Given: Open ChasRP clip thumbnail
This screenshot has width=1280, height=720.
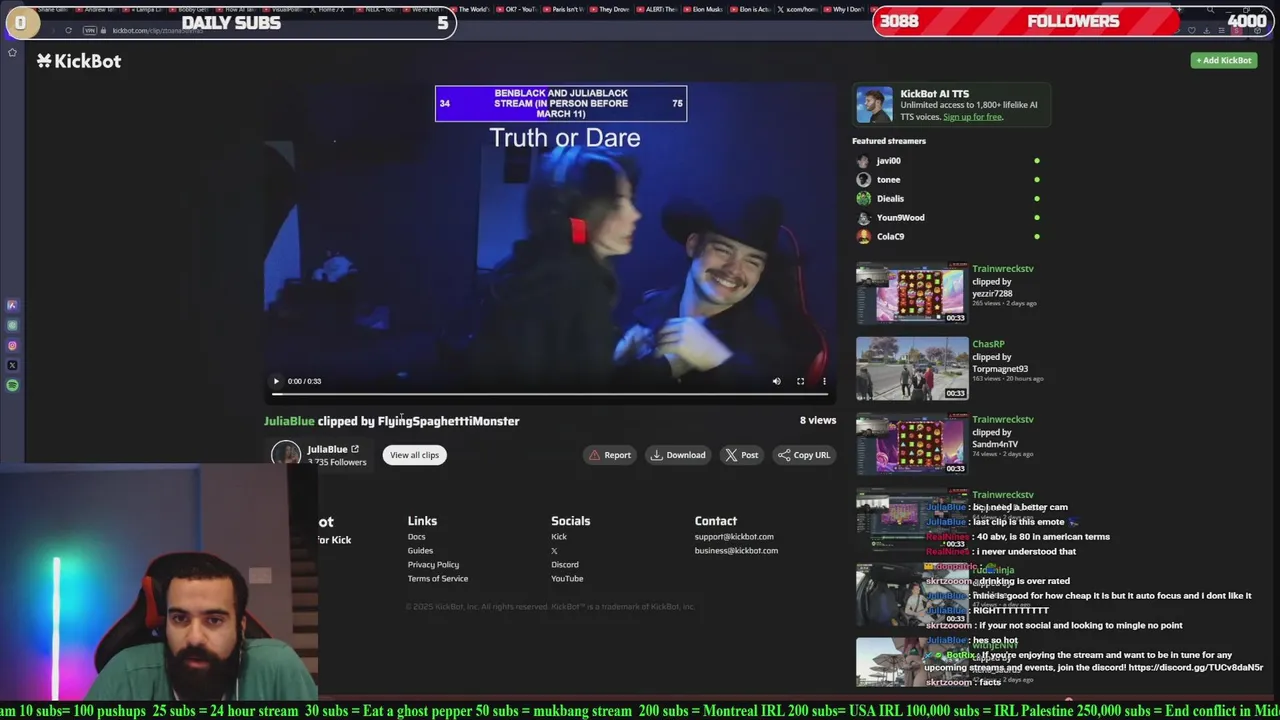Looking at the screenshot, I should pyautogui.click(x=912, y=369).
